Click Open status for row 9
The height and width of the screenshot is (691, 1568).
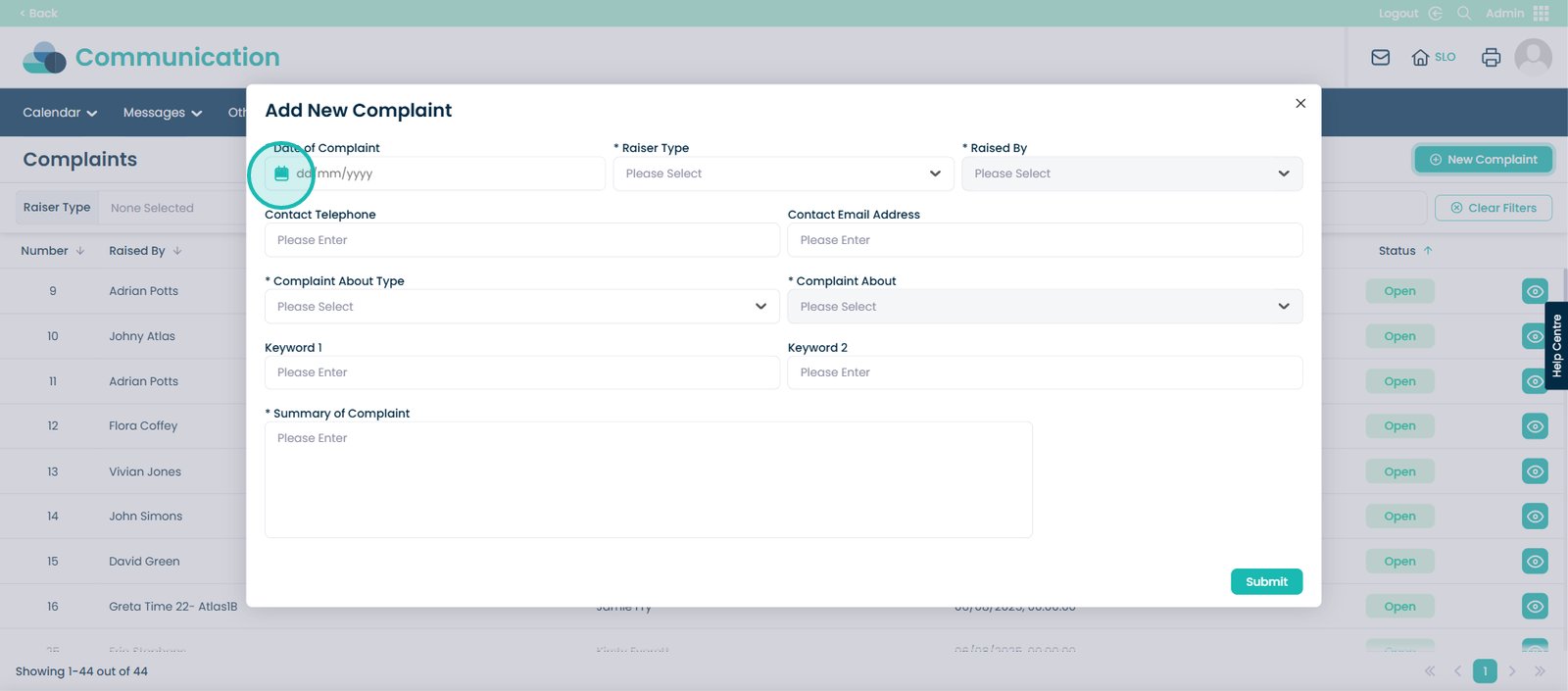1399,291
